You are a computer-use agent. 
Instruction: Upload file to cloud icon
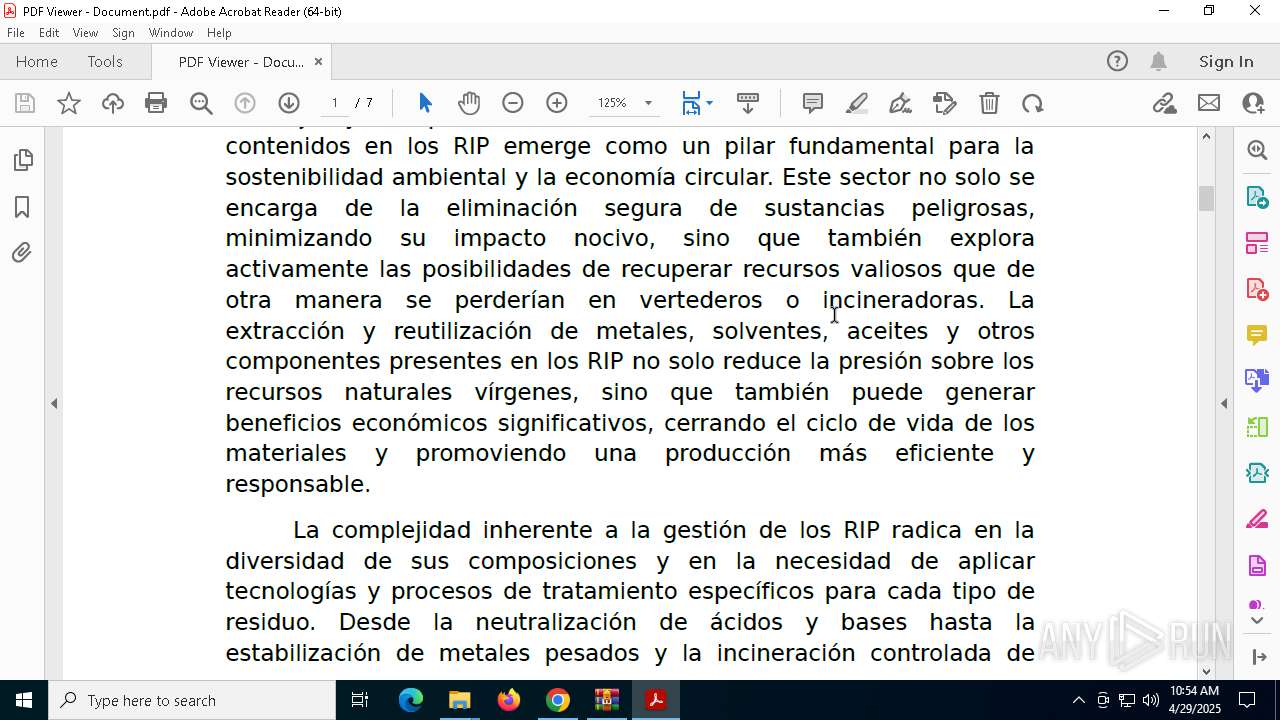coord(113,103)
